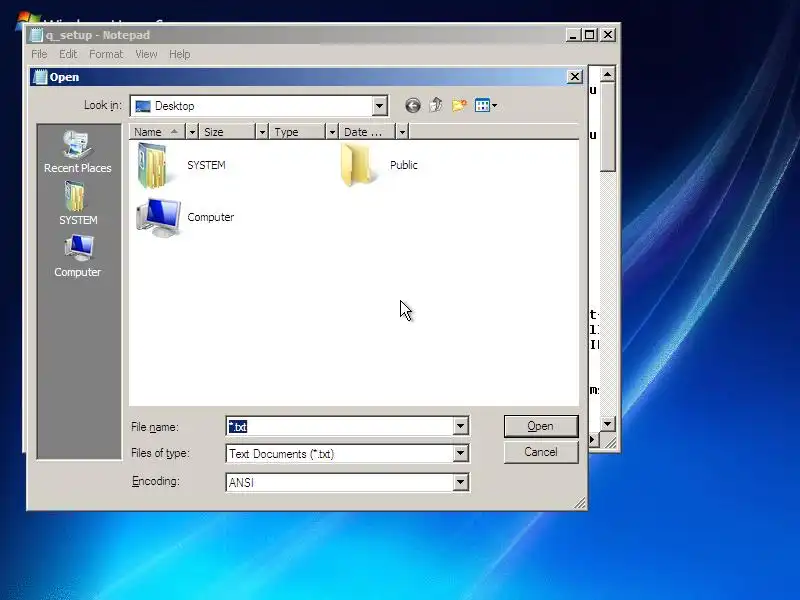Maximize the Notepad window
800x600 pixels.
coord(590,35)
